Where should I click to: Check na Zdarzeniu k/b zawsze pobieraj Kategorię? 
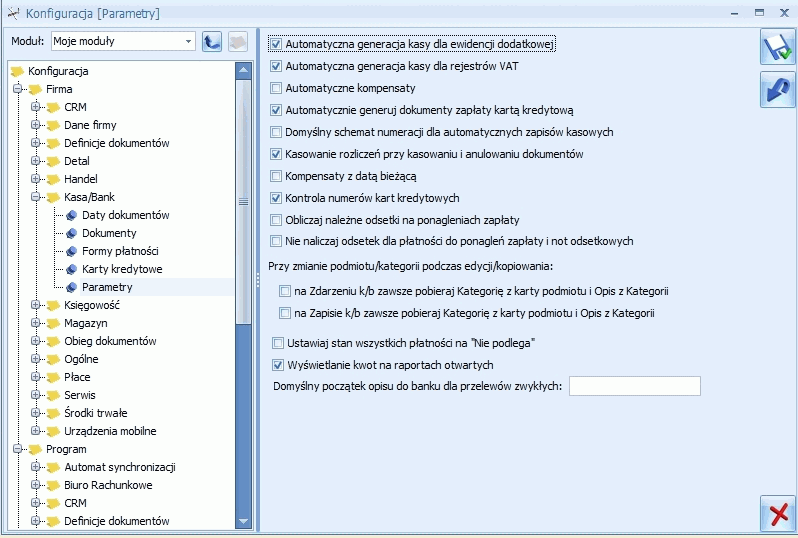coord(285,291)
